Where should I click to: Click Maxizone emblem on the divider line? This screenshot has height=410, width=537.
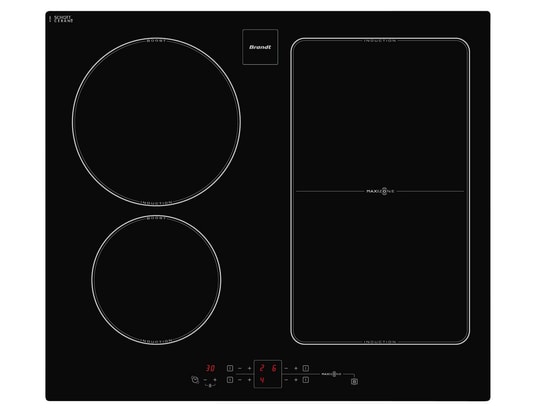point(380,191)
